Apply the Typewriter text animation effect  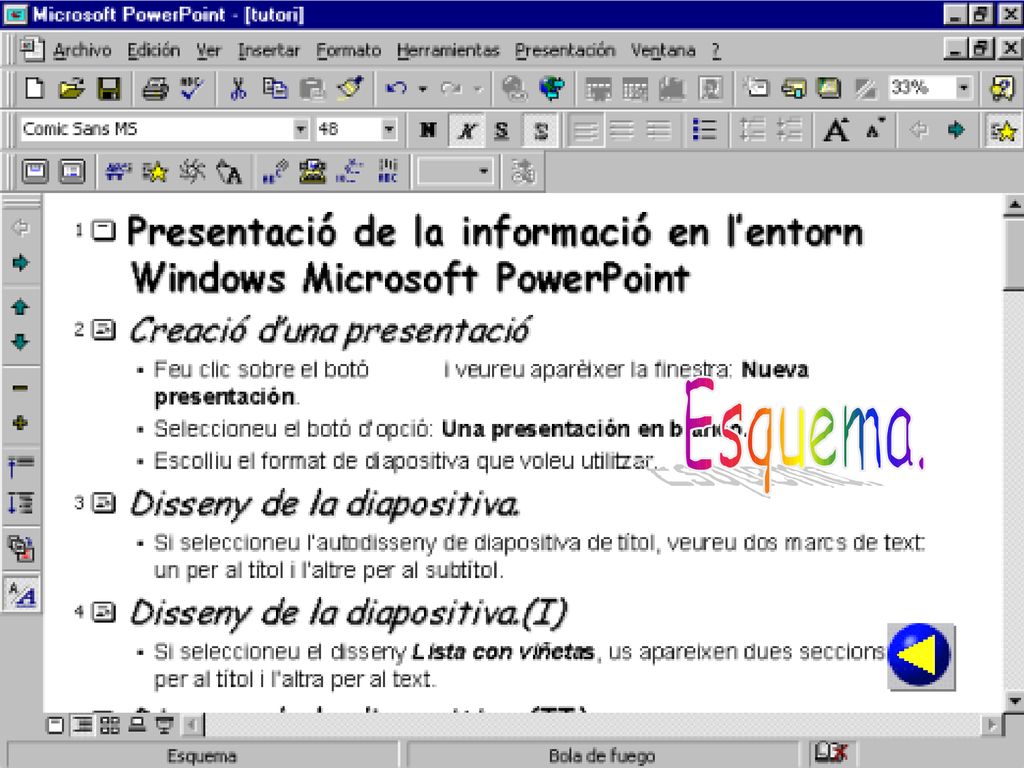(x=312, y=172)
